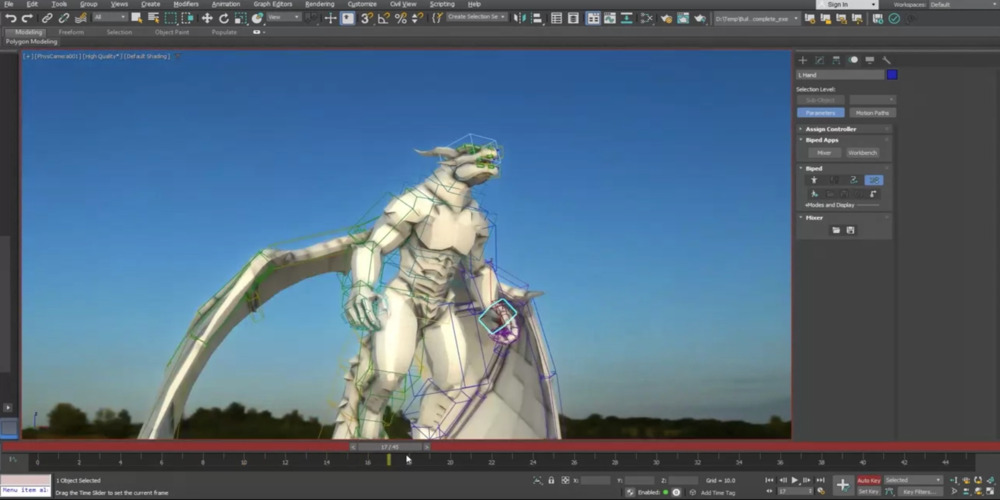Open the Sign In dropdown

tap(848, 4)
